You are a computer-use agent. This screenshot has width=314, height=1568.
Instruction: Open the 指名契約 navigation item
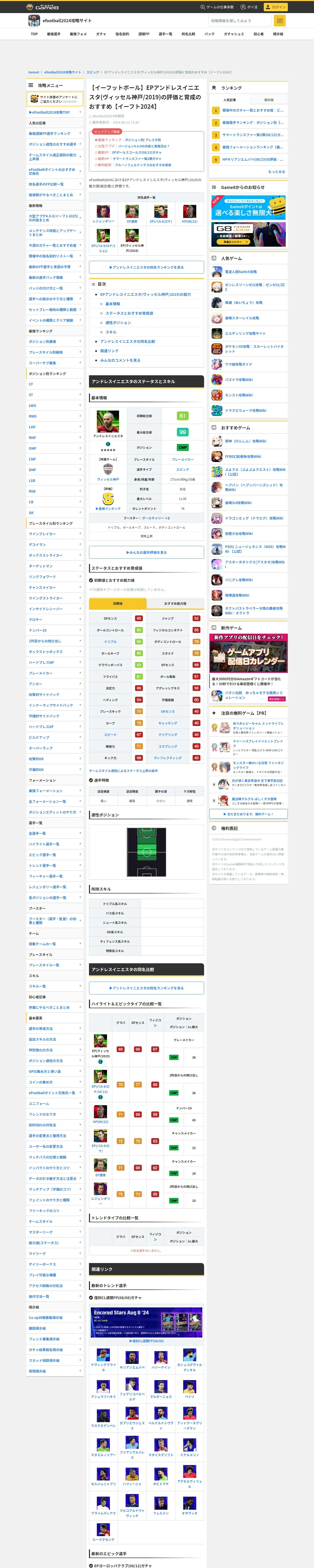[x=122, y=34]
